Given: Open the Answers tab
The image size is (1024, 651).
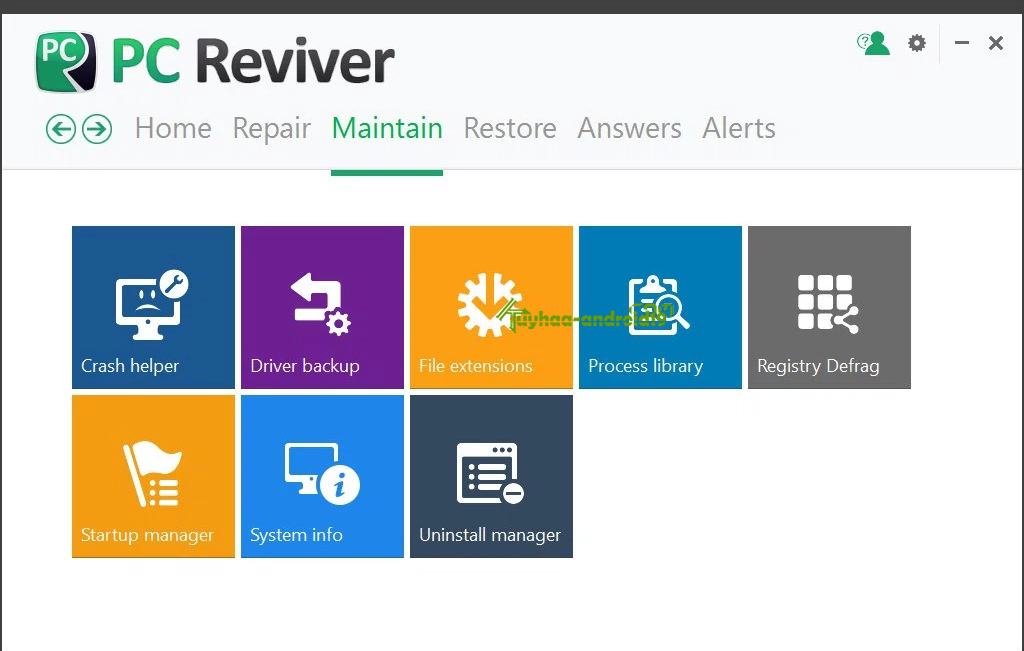Looking at the screenshot, I should (x=630, y=128).
